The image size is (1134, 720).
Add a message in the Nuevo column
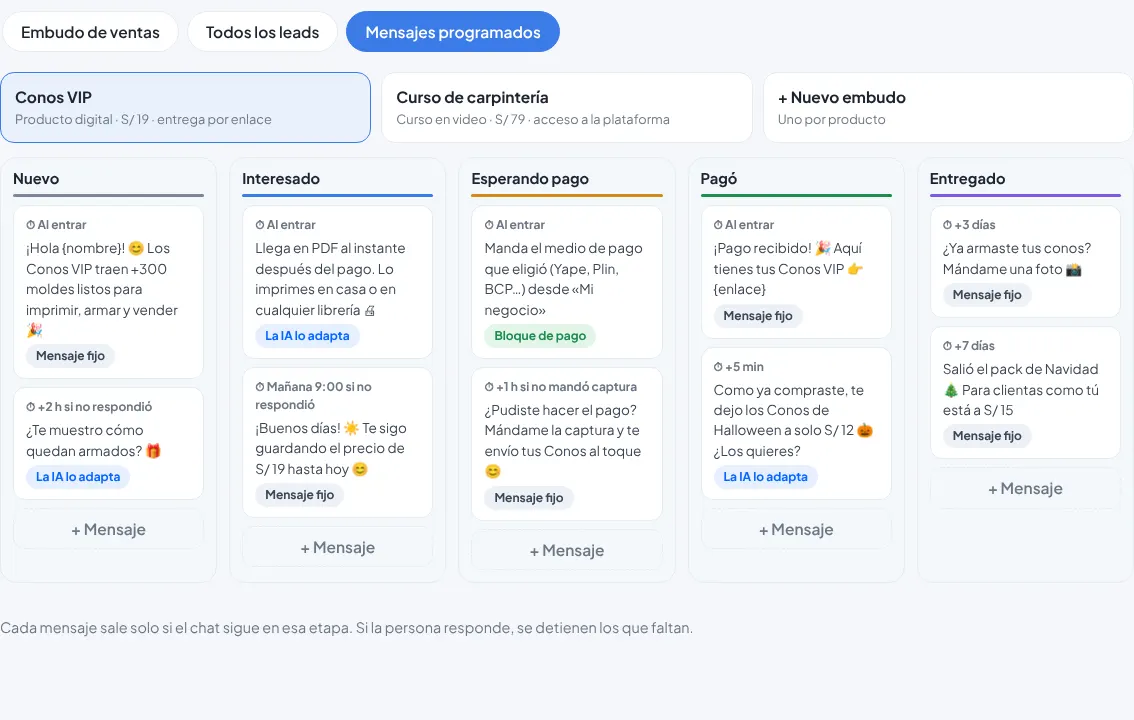(108, 529)
